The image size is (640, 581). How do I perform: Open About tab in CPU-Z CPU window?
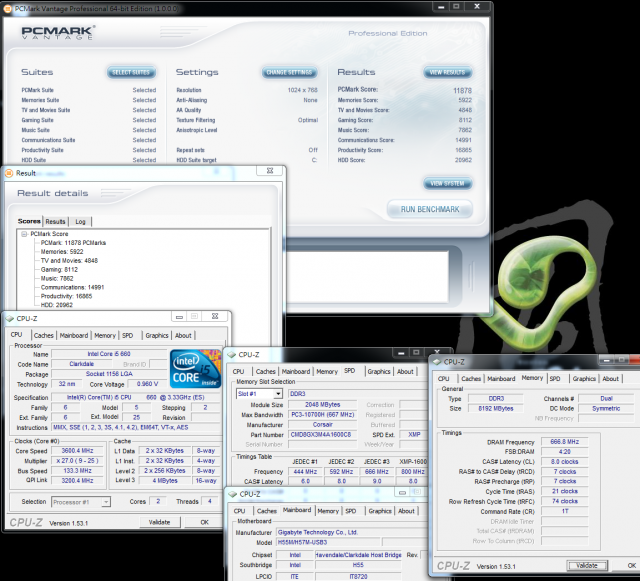pyautogui.click(x=183, y=335)
